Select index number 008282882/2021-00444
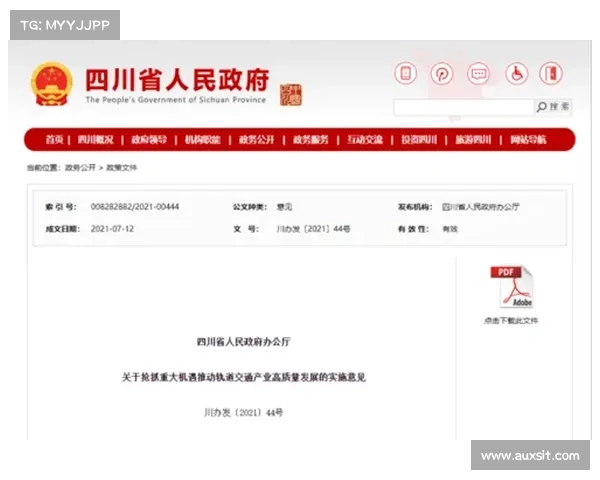600x480 pixels. [x=135, y=207]
